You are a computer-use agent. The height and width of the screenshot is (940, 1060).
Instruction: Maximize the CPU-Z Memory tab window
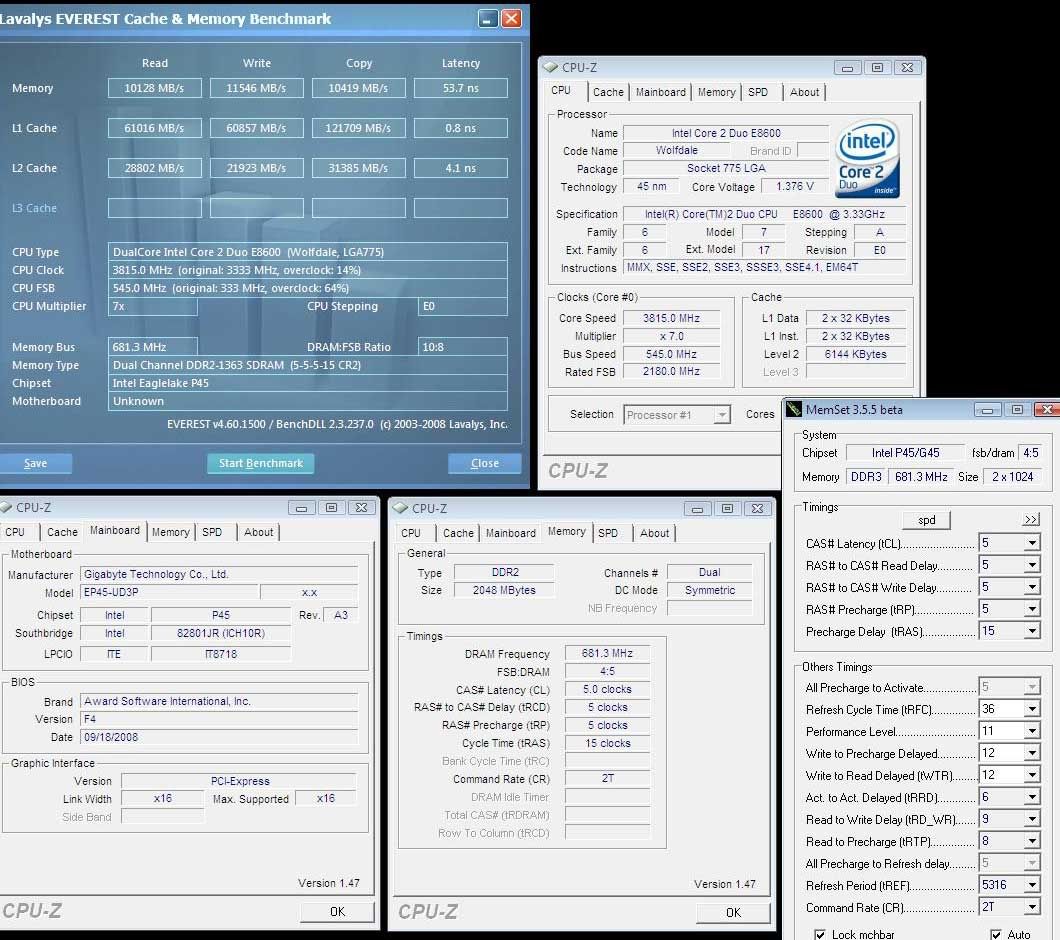click(x=727, y=509)
